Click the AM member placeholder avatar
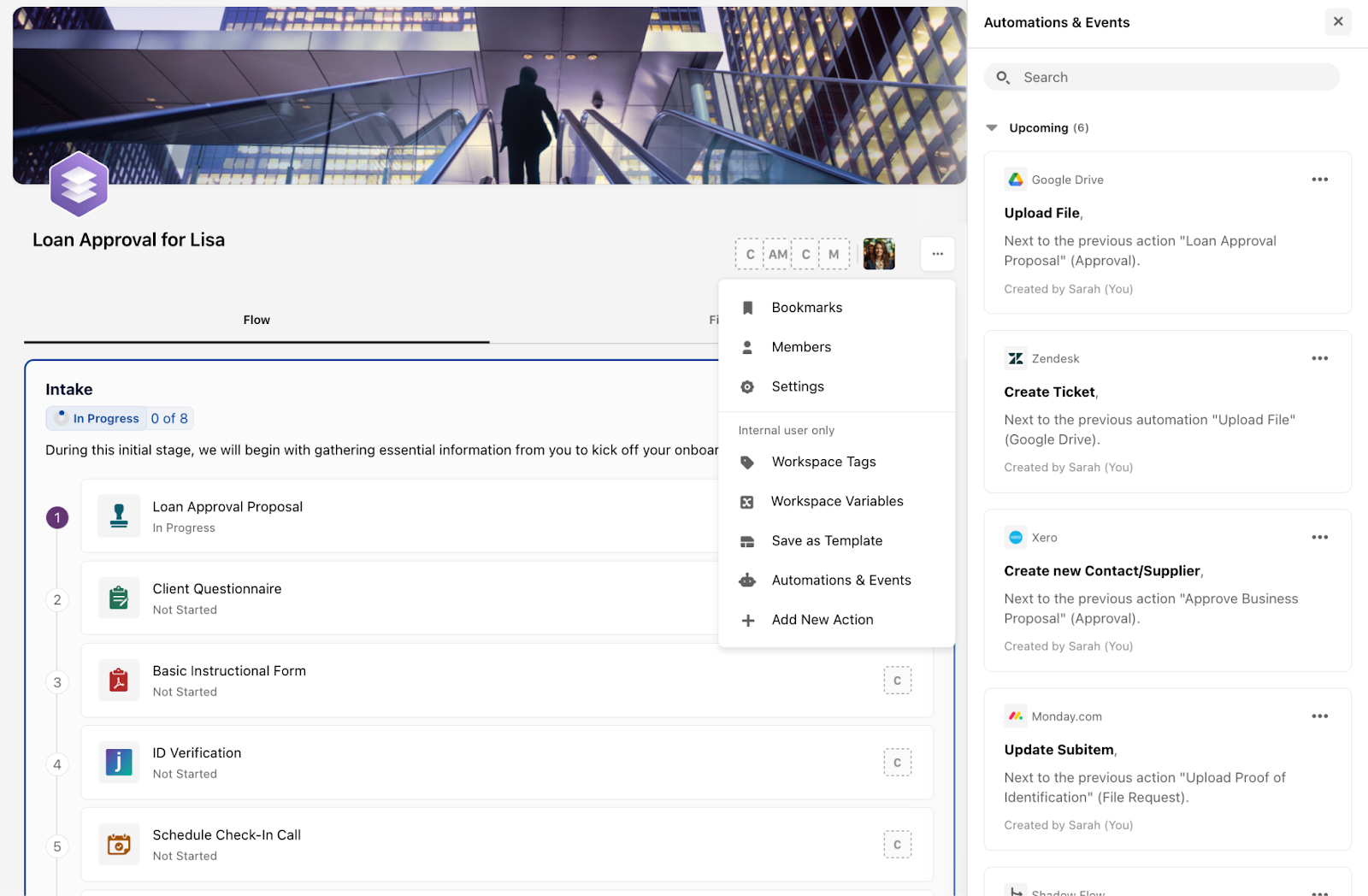This screenshot has height=896, width=1368. click(778, 254)
